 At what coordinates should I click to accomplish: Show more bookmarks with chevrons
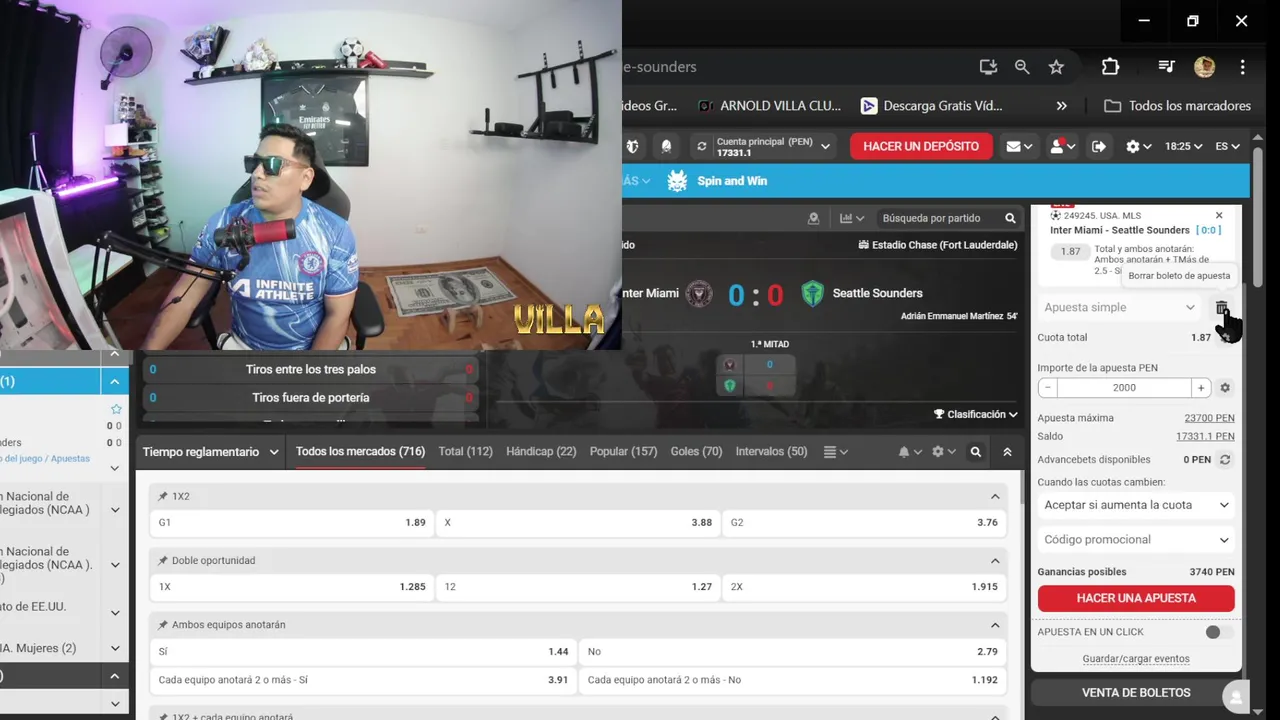click(x=1061, y=106)
